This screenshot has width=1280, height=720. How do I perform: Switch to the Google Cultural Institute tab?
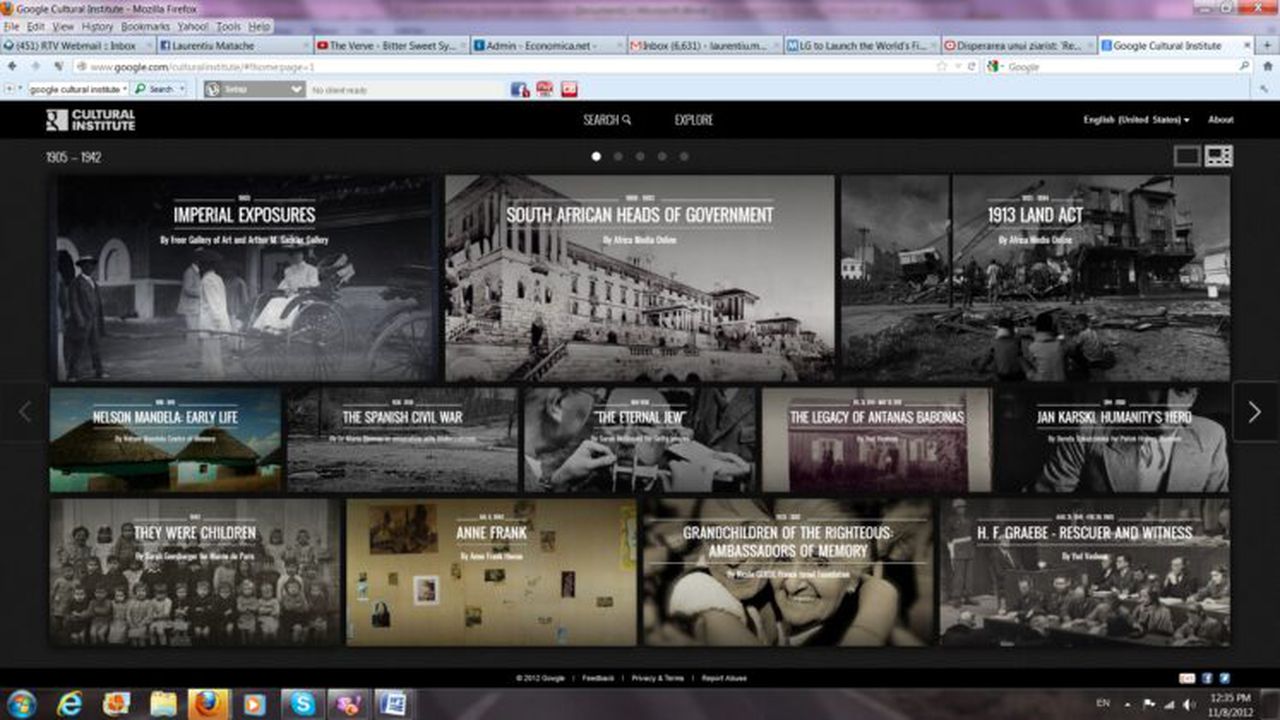[x=1165, y=45]
